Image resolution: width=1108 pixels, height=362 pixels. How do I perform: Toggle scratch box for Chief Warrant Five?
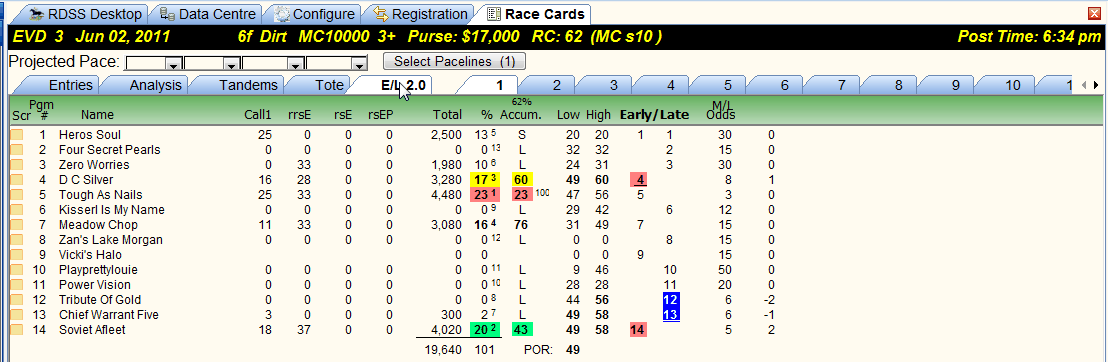pos(16,315)
